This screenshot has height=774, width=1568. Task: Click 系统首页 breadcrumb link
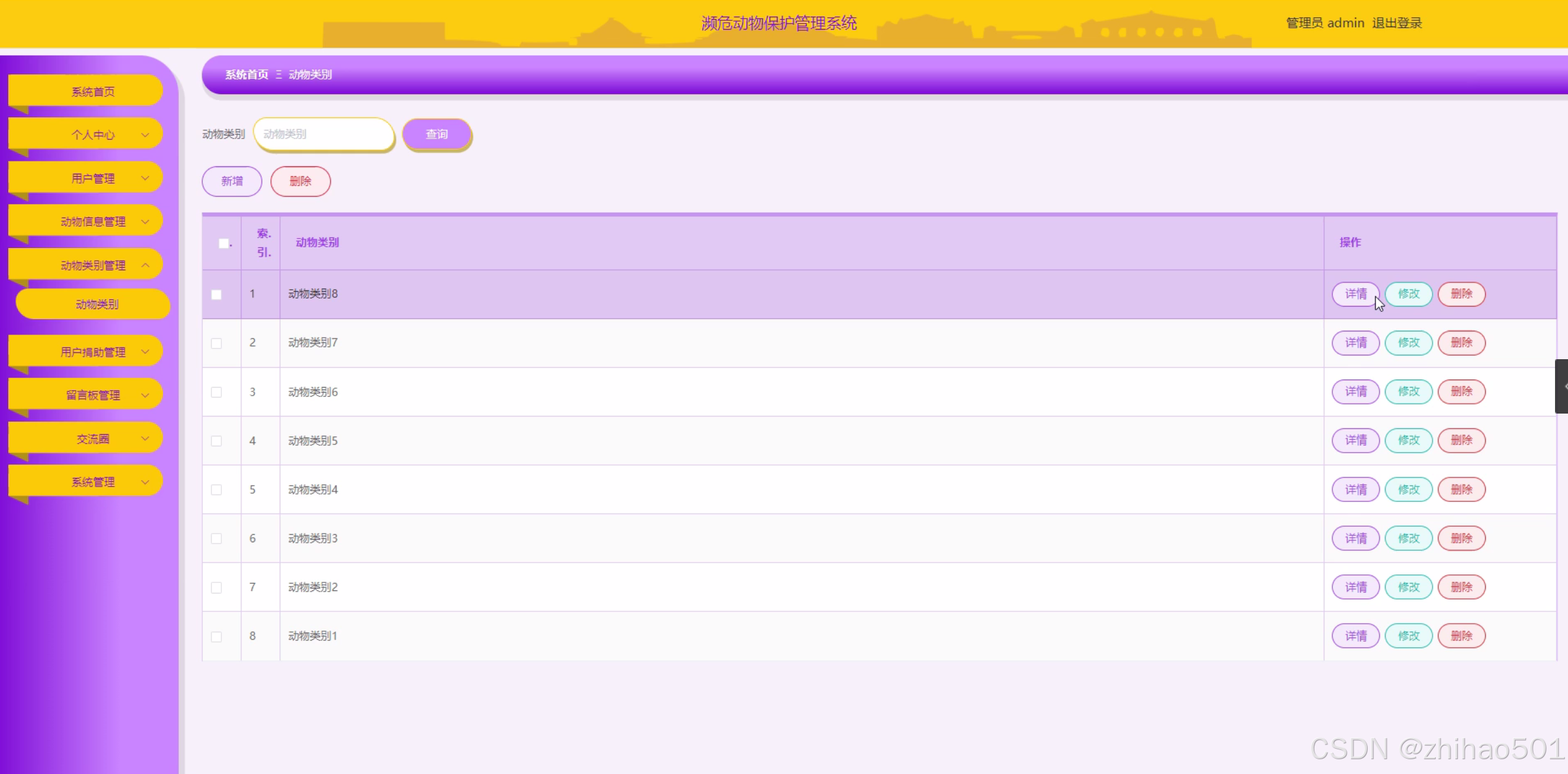coord(246,75)
